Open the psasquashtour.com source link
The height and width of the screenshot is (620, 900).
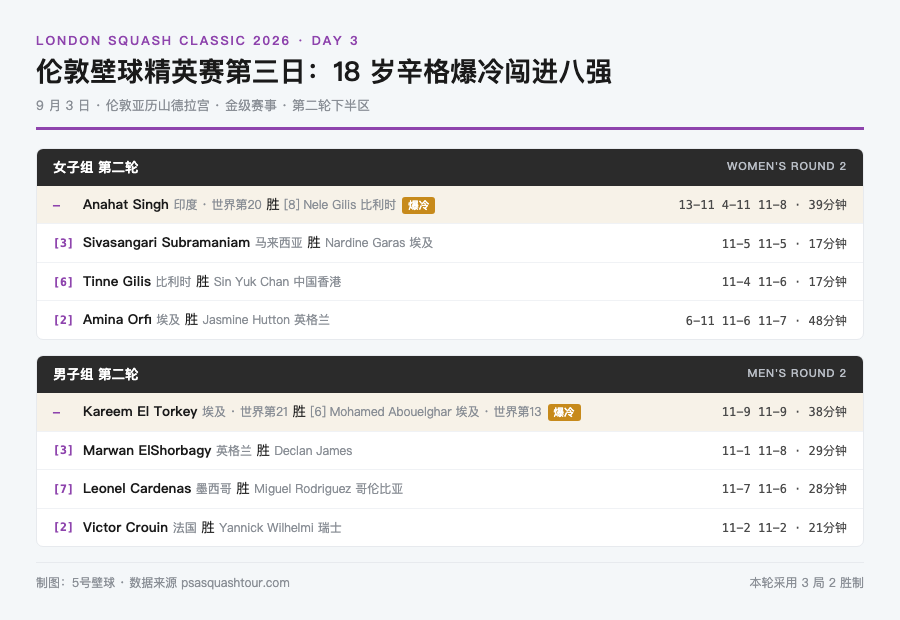tap(235, 583)
